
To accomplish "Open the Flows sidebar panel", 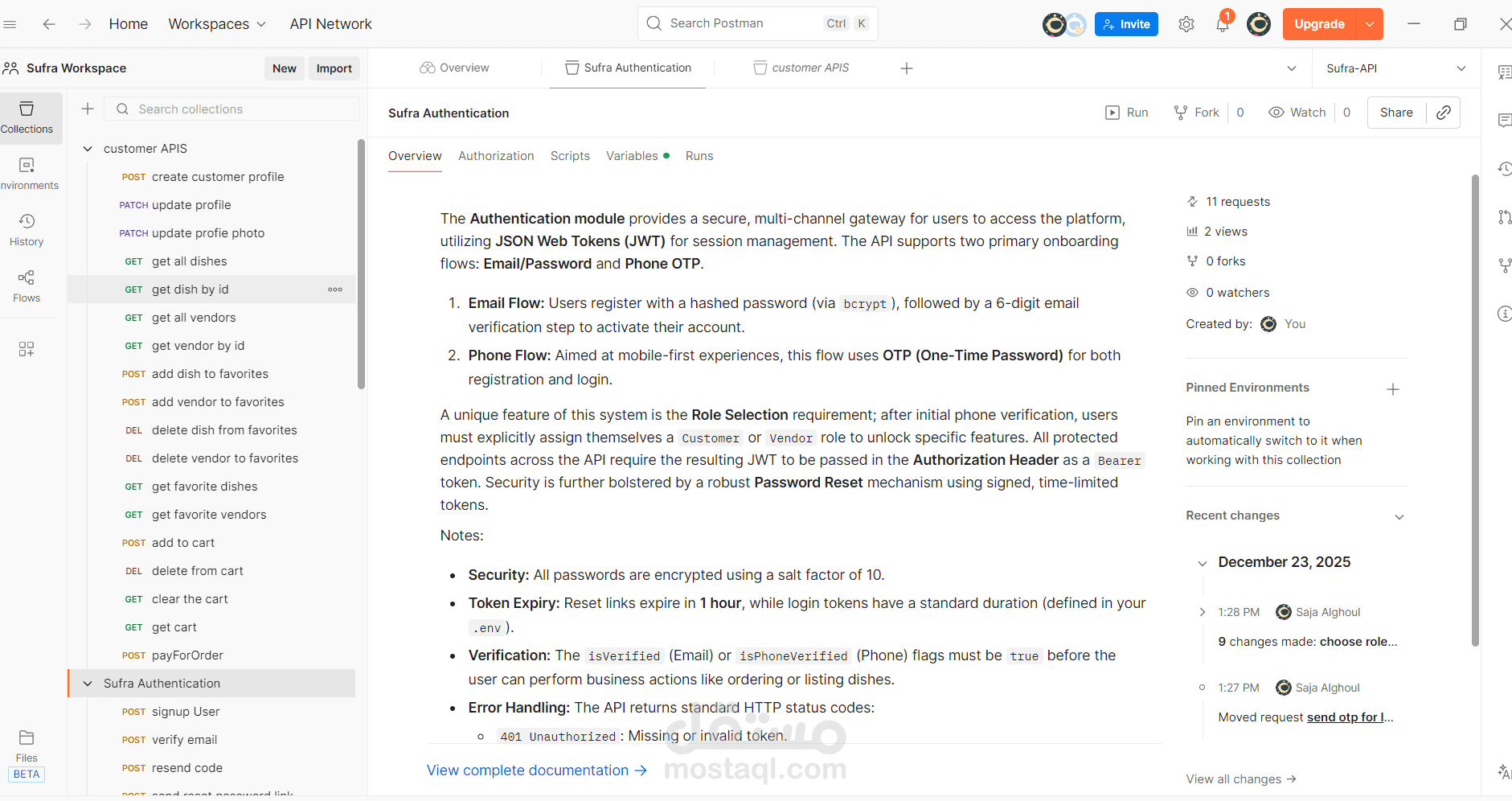I will click(x=27, y=286).
